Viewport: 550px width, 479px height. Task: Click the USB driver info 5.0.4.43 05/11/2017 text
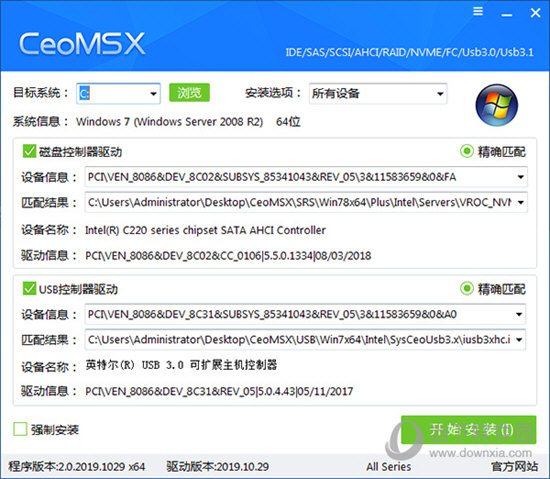pyautogui.click(x=219, y=391)
